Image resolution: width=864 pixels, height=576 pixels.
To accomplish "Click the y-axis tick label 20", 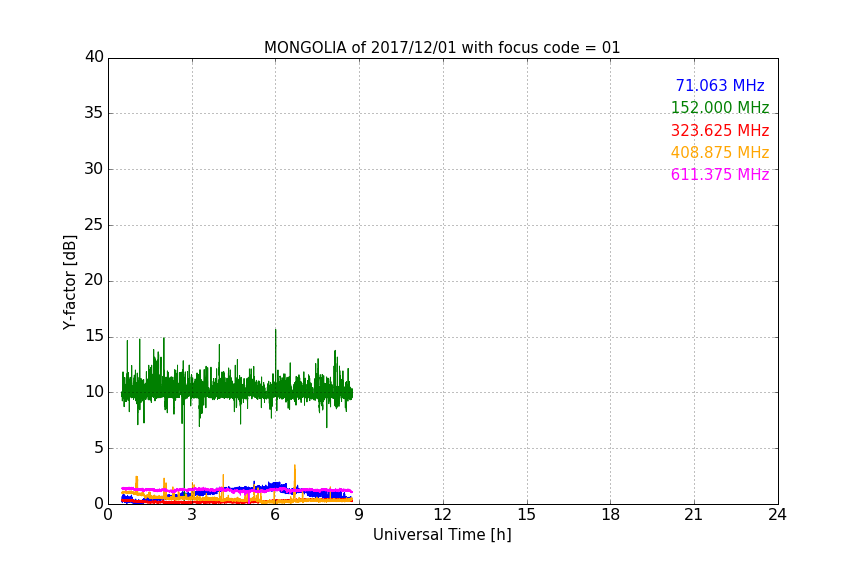I will pos(94,281).
